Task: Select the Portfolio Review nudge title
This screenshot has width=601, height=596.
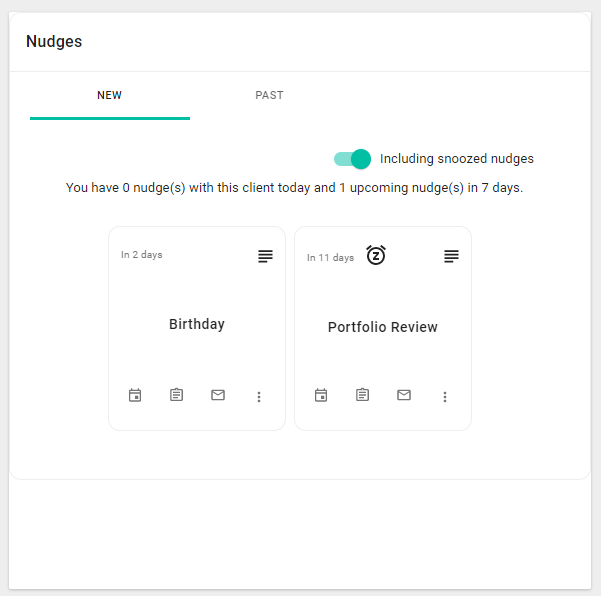Action: coord(383,327)
